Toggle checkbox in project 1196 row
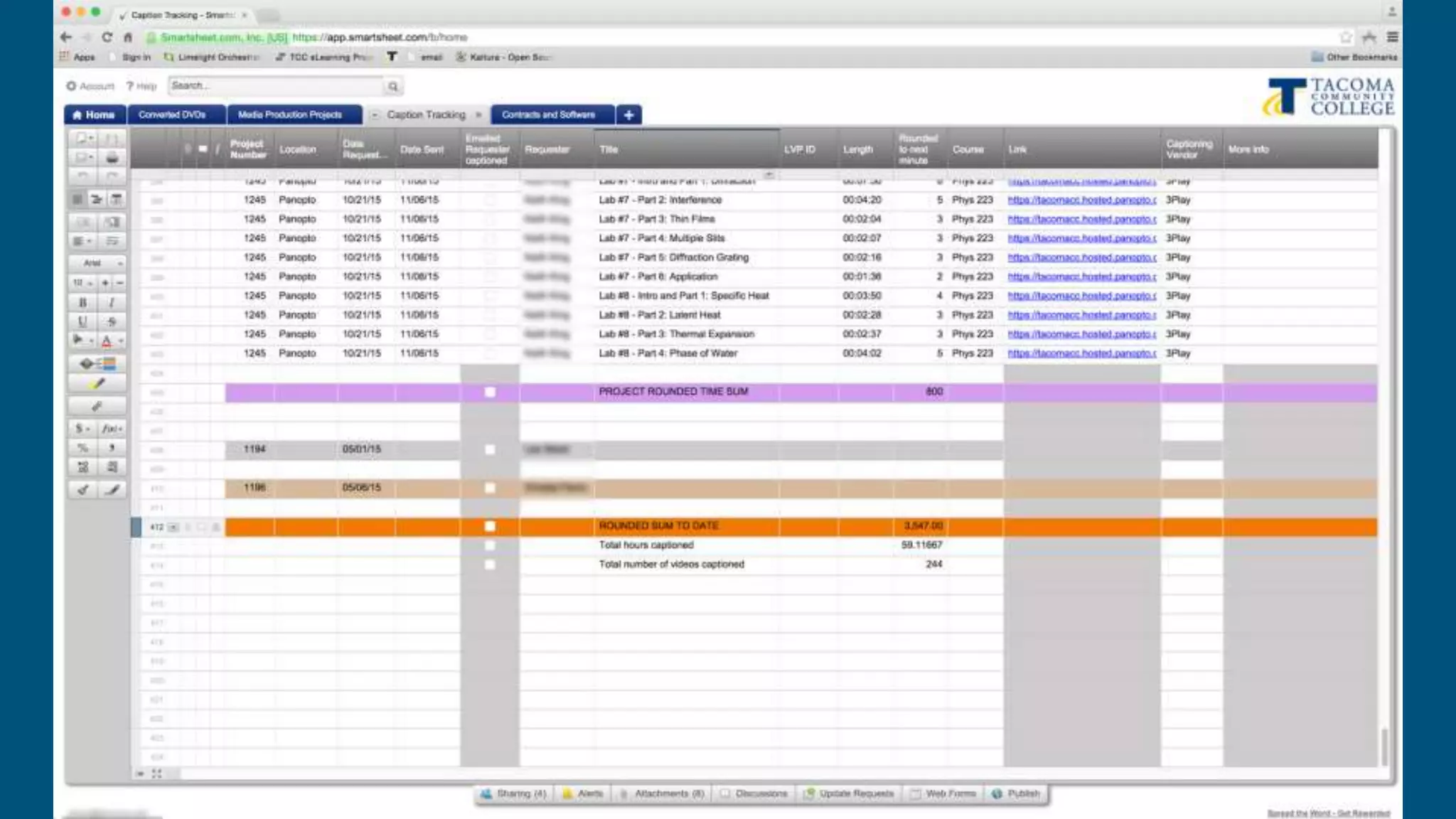Viewport: 1456px width, 819px height. (x=490, y=488)
